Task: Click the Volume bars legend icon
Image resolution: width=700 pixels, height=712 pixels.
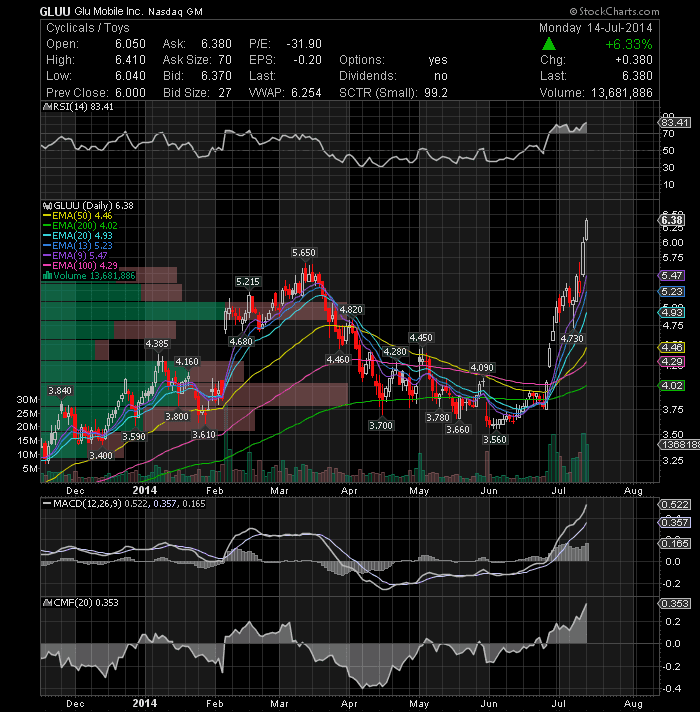Action: click(47, 276)
